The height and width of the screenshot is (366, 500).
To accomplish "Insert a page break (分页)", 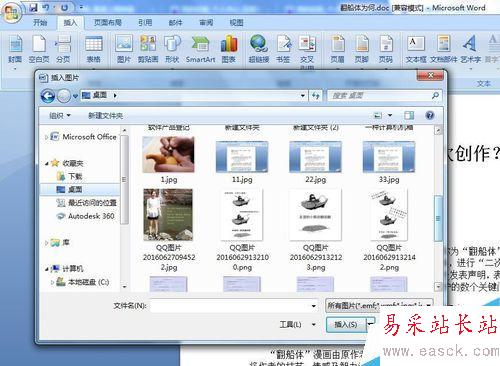I will coord(63,49).
